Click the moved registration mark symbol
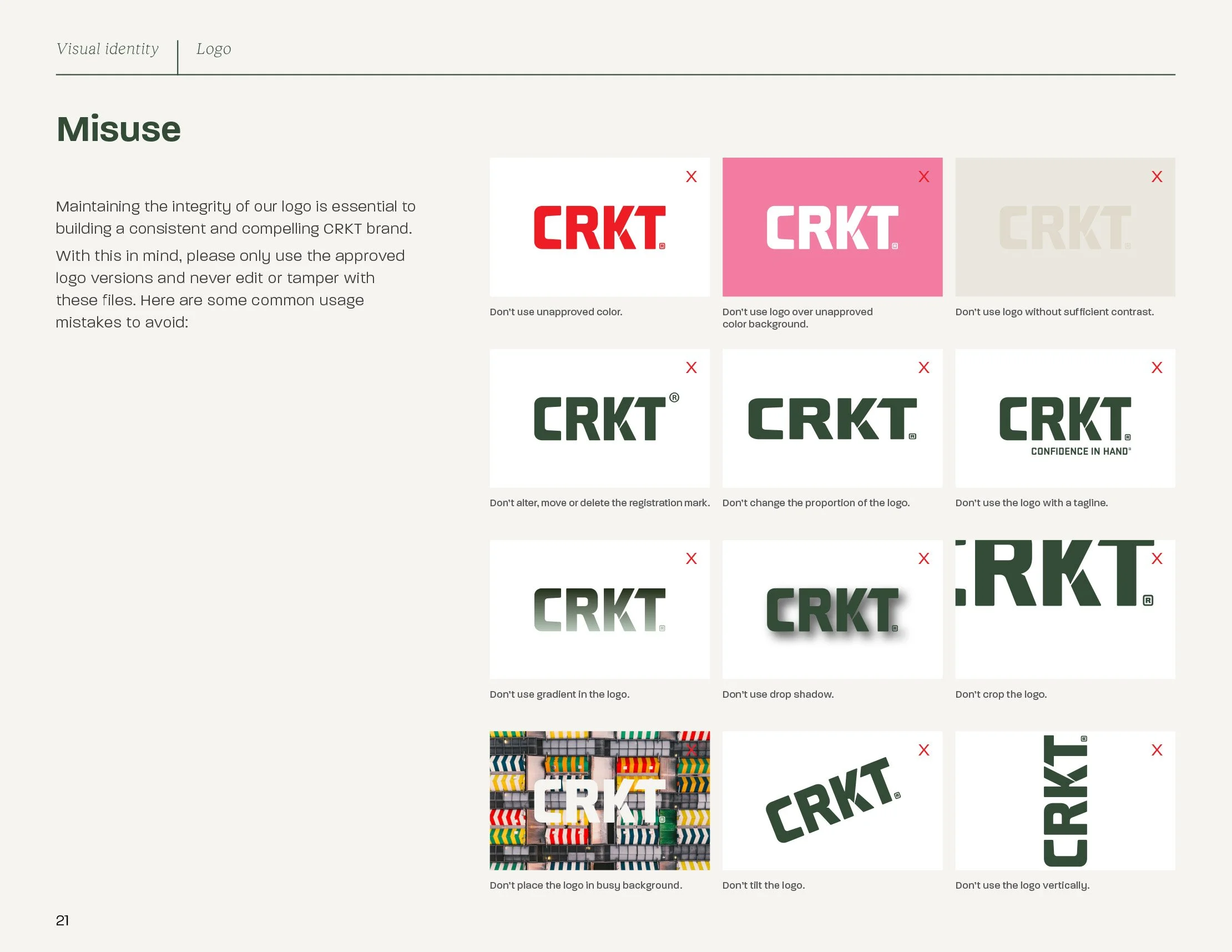The width and height of the screenshot is (1232, 952). click(x=674, y=398)
